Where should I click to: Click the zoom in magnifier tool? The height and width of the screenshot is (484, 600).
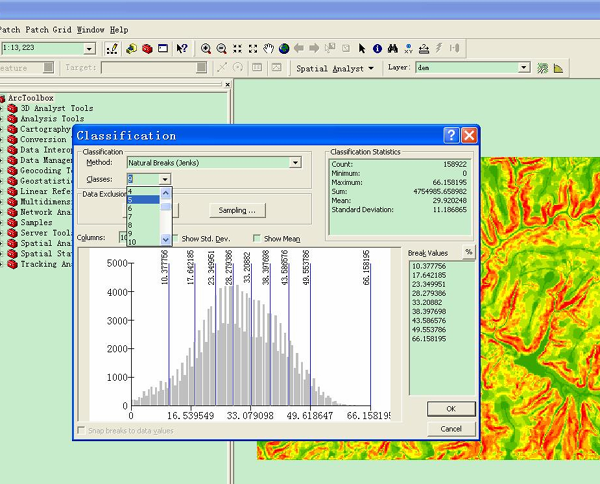pos(206,48)
